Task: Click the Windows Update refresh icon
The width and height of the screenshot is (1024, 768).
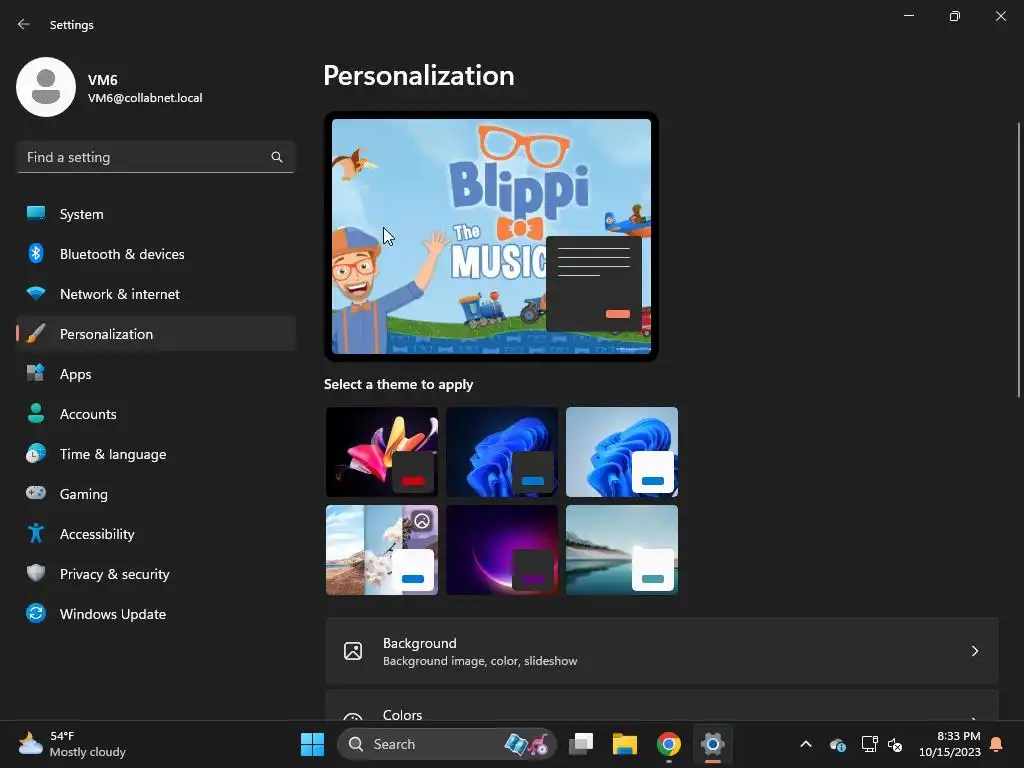Action: click(x=36, y=613)
